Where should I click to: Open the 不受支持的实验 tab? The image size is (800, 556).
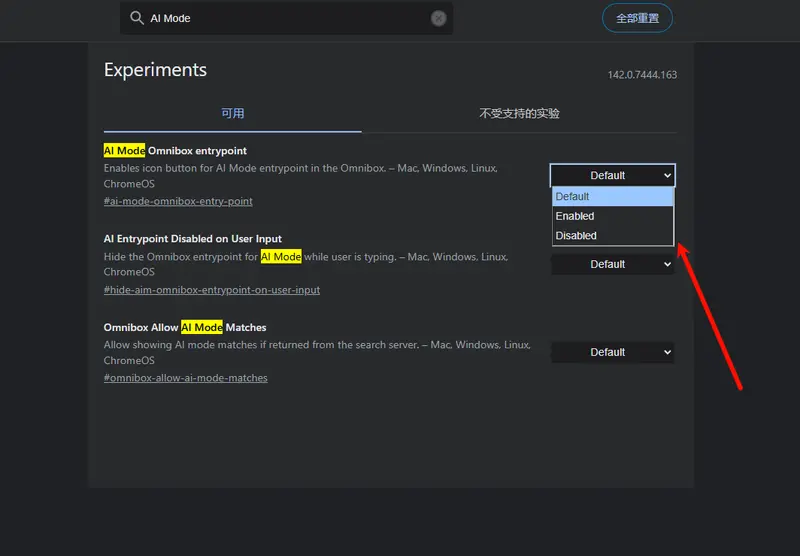(x=519, y=113)
